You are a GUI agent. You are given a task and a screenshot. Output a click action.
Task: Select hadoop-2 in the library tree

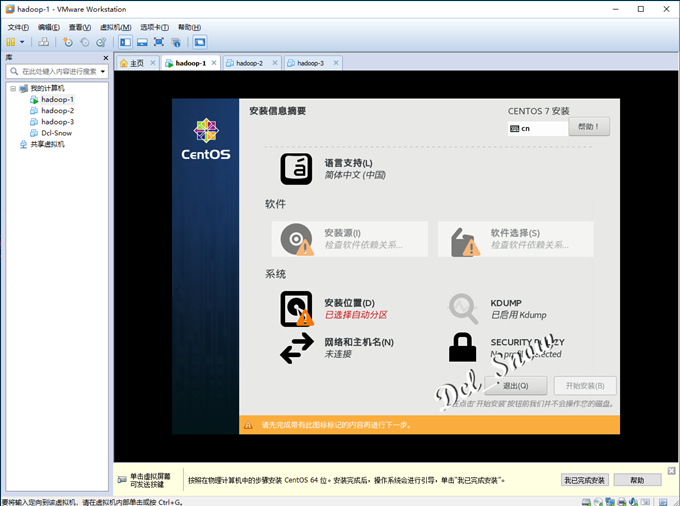pyautogui.click(x=57, y=111)
